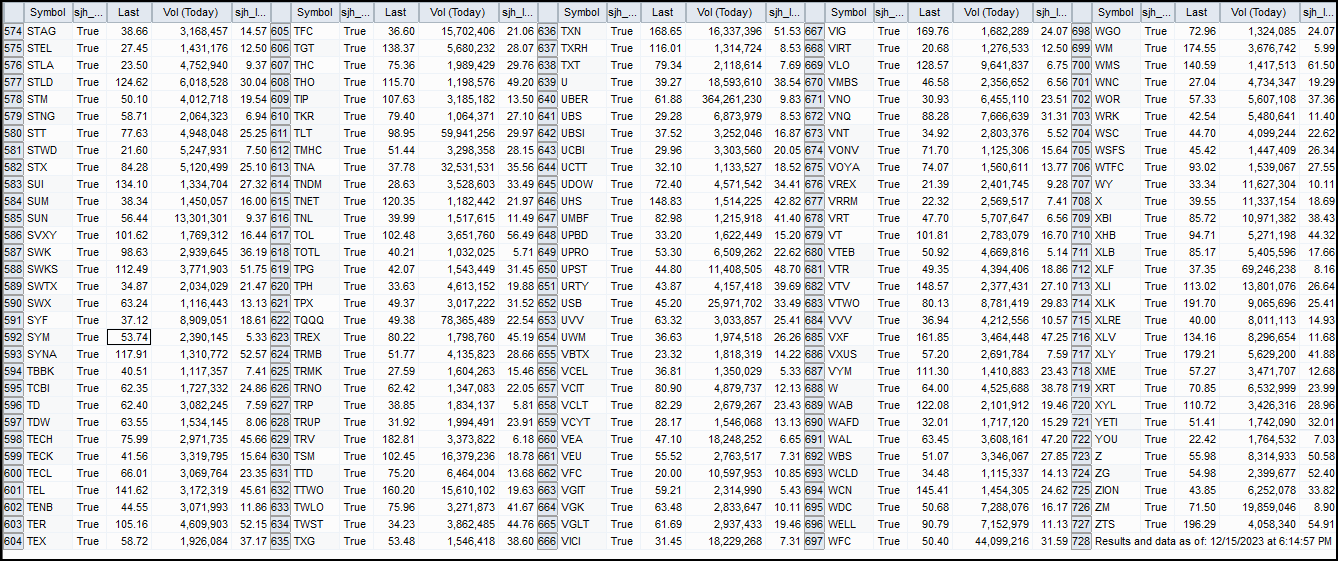Click row number 666
This screenshot has width=1338, height=561.
click(x=547, y=541)
